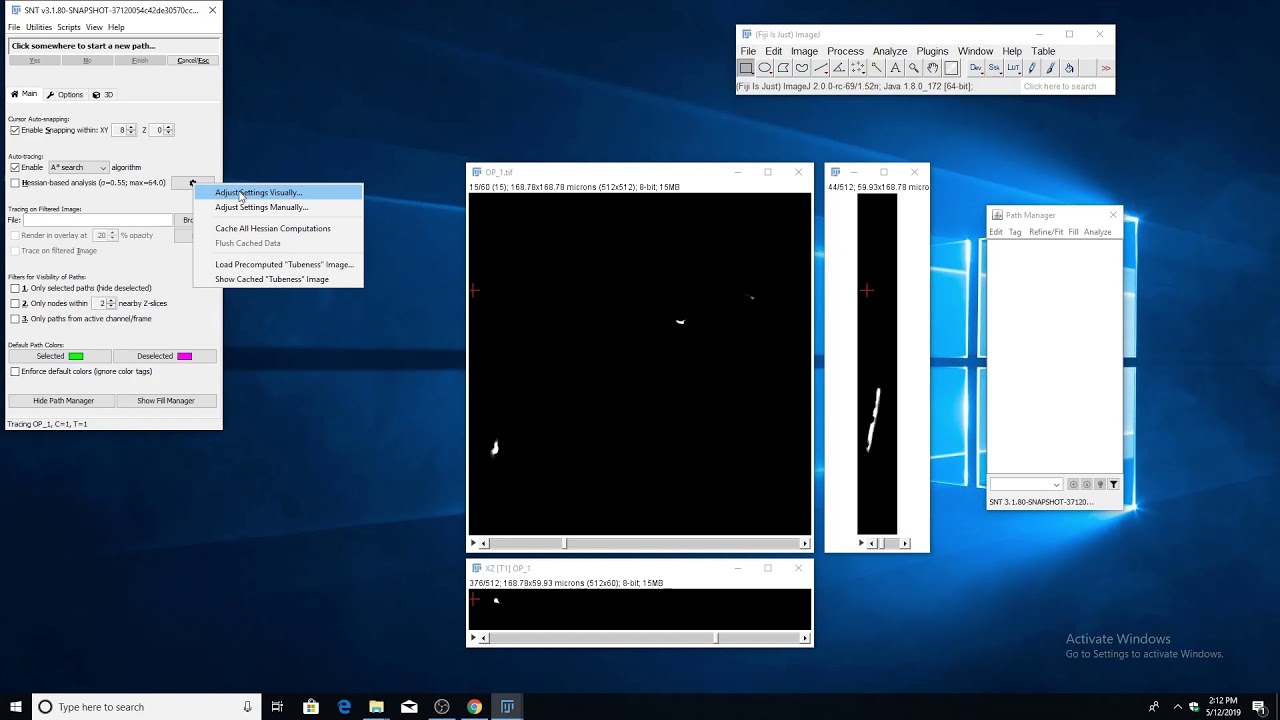The height and width of the screenshot is (720, 1280).
Task: Select the Hand scrolling tool
Action: tap(932, 68)
